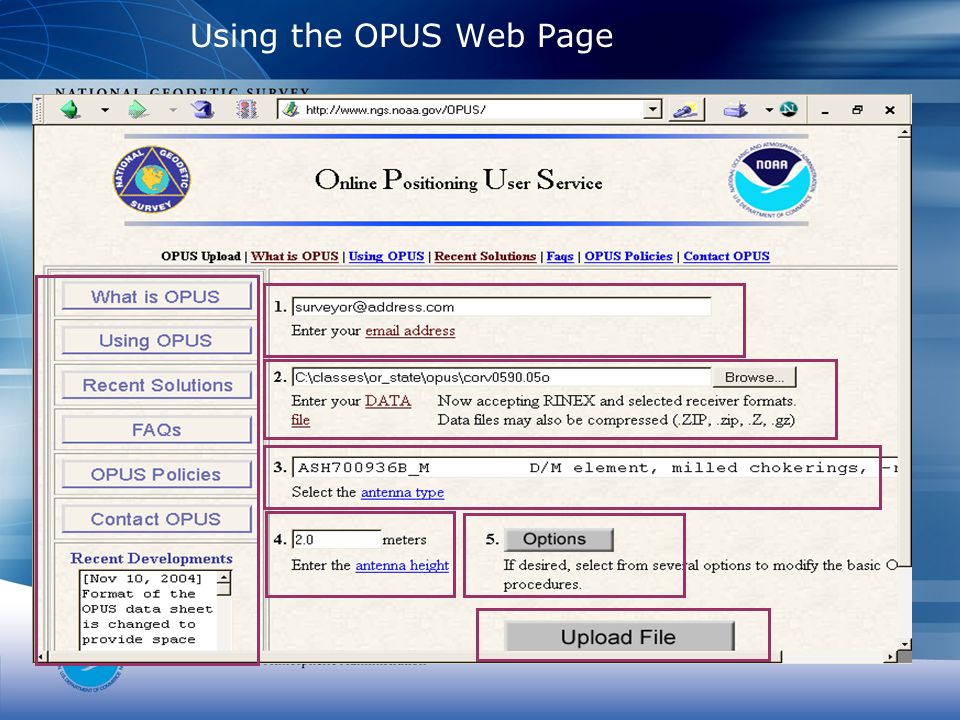Follow the email address help link
Image resolution: width=960 pixels, height=720 pixels.
pyautogui.click(x=410, y=331)
